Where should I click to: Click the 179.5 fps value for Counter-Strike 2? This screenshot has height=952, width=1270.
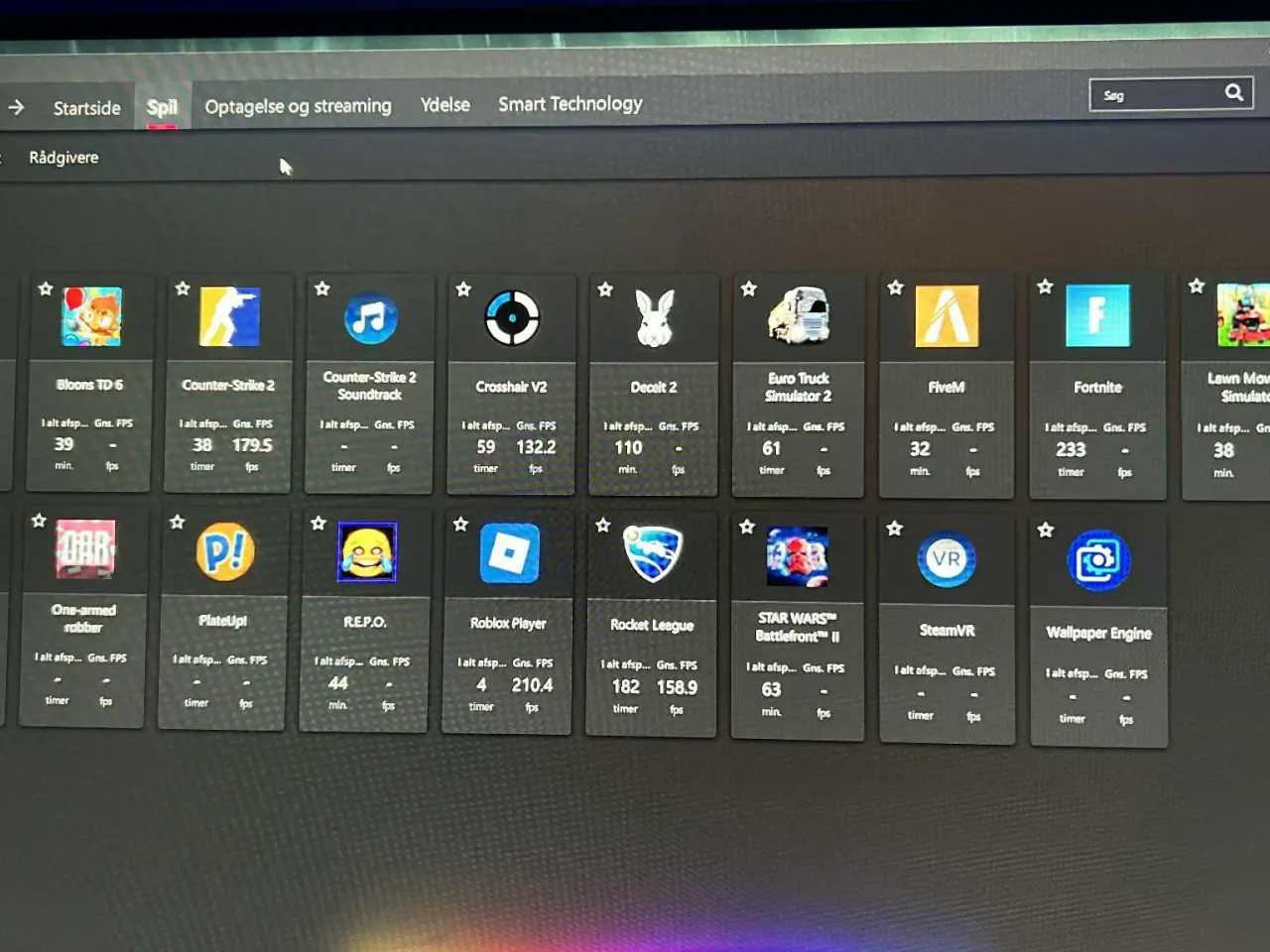click(252, 445)
